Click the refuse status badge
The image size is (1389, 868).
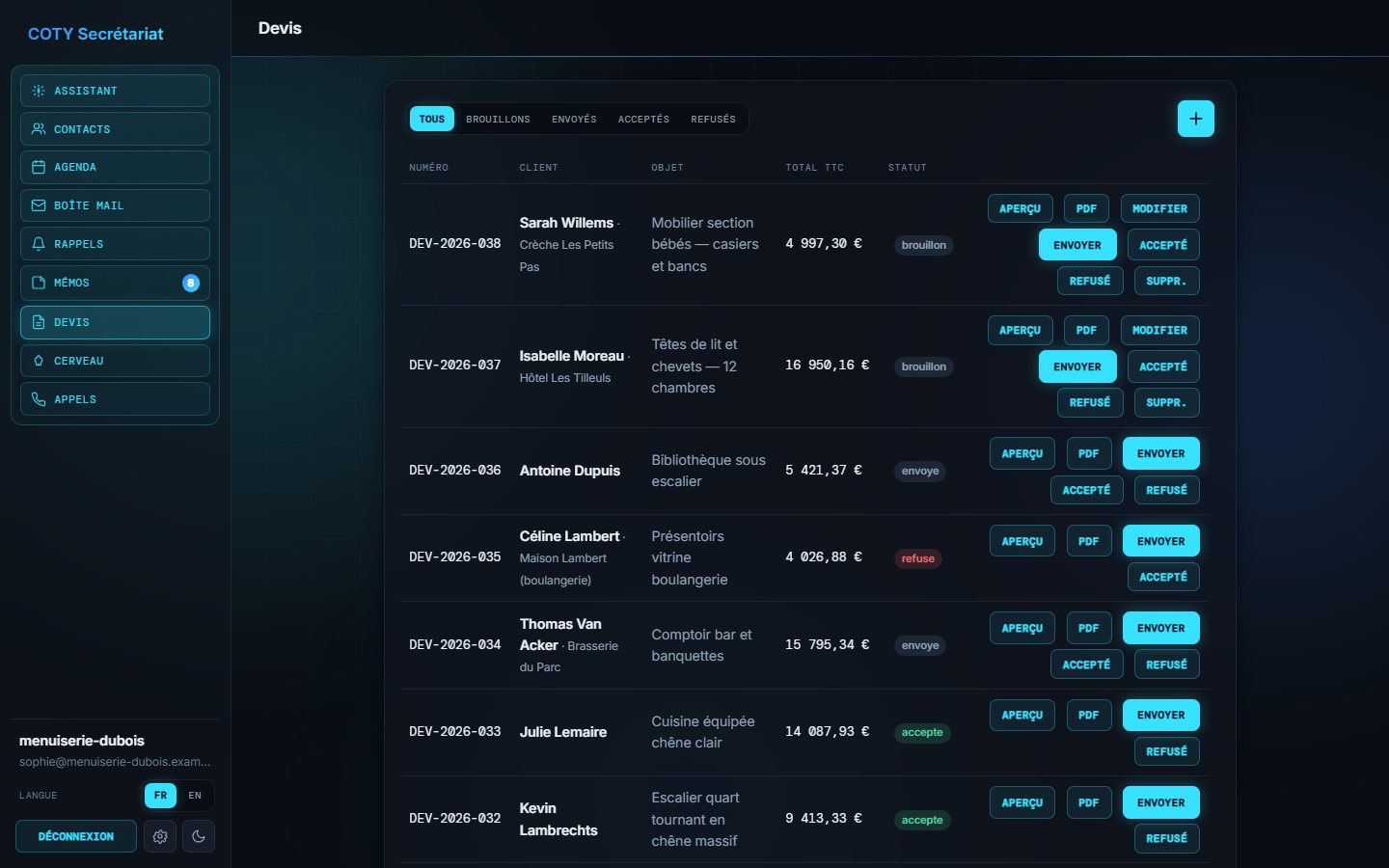pos(918,558)
